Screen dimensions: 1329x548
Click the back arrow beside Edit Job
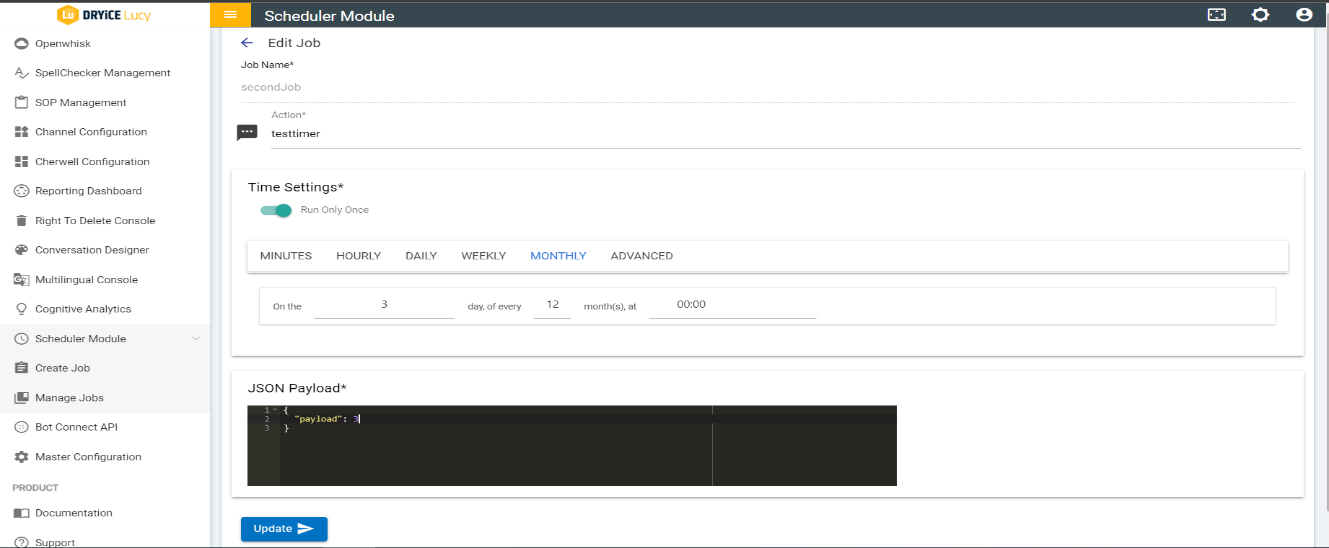[x=247, y=43]
